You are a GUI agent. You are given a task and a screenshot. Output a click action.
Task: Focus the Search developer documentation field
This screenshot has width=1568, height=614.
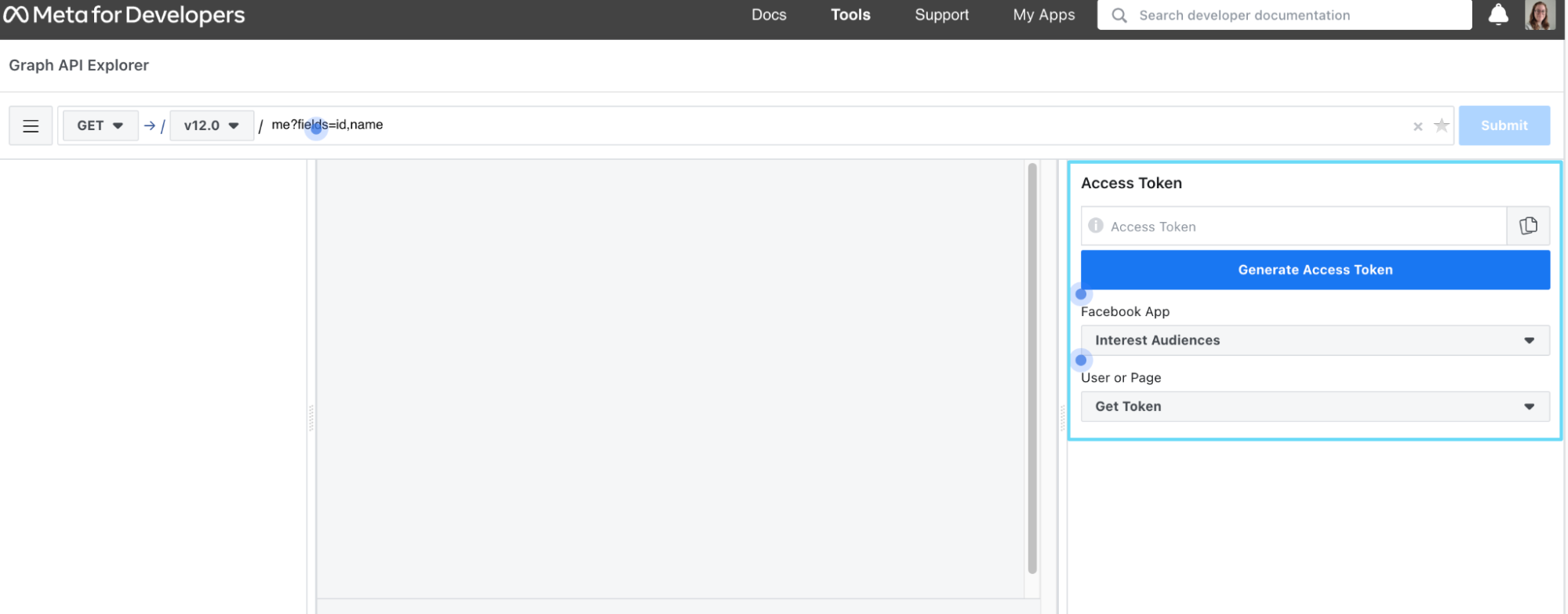[1284, 15]
